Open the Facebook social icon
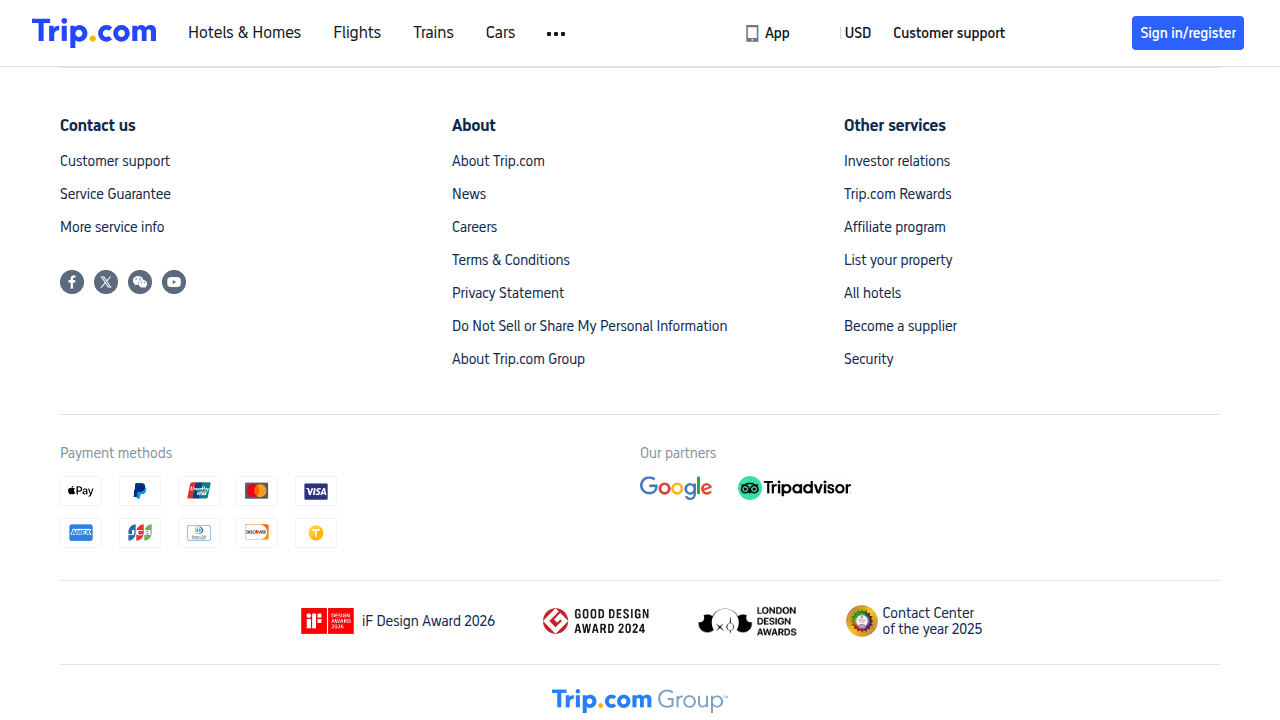Screen dimensions: 1280x720 pos(72,282)
